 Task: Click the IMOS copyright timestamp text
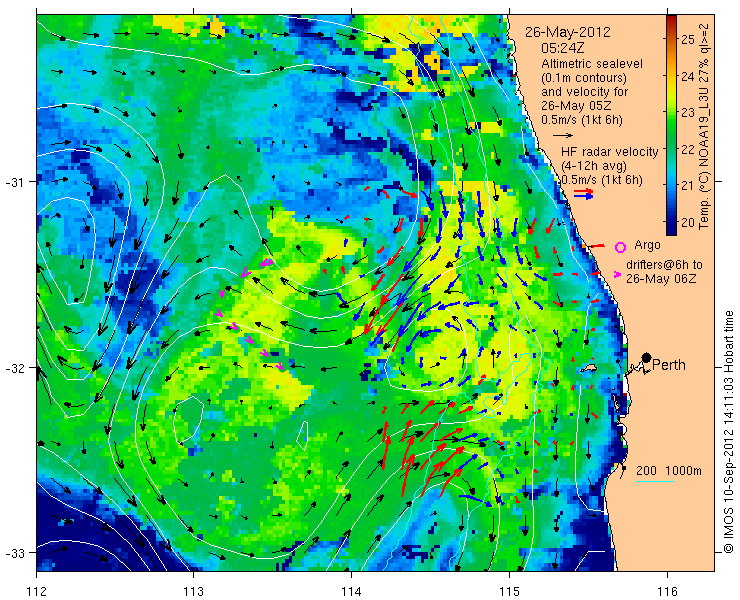728,431
